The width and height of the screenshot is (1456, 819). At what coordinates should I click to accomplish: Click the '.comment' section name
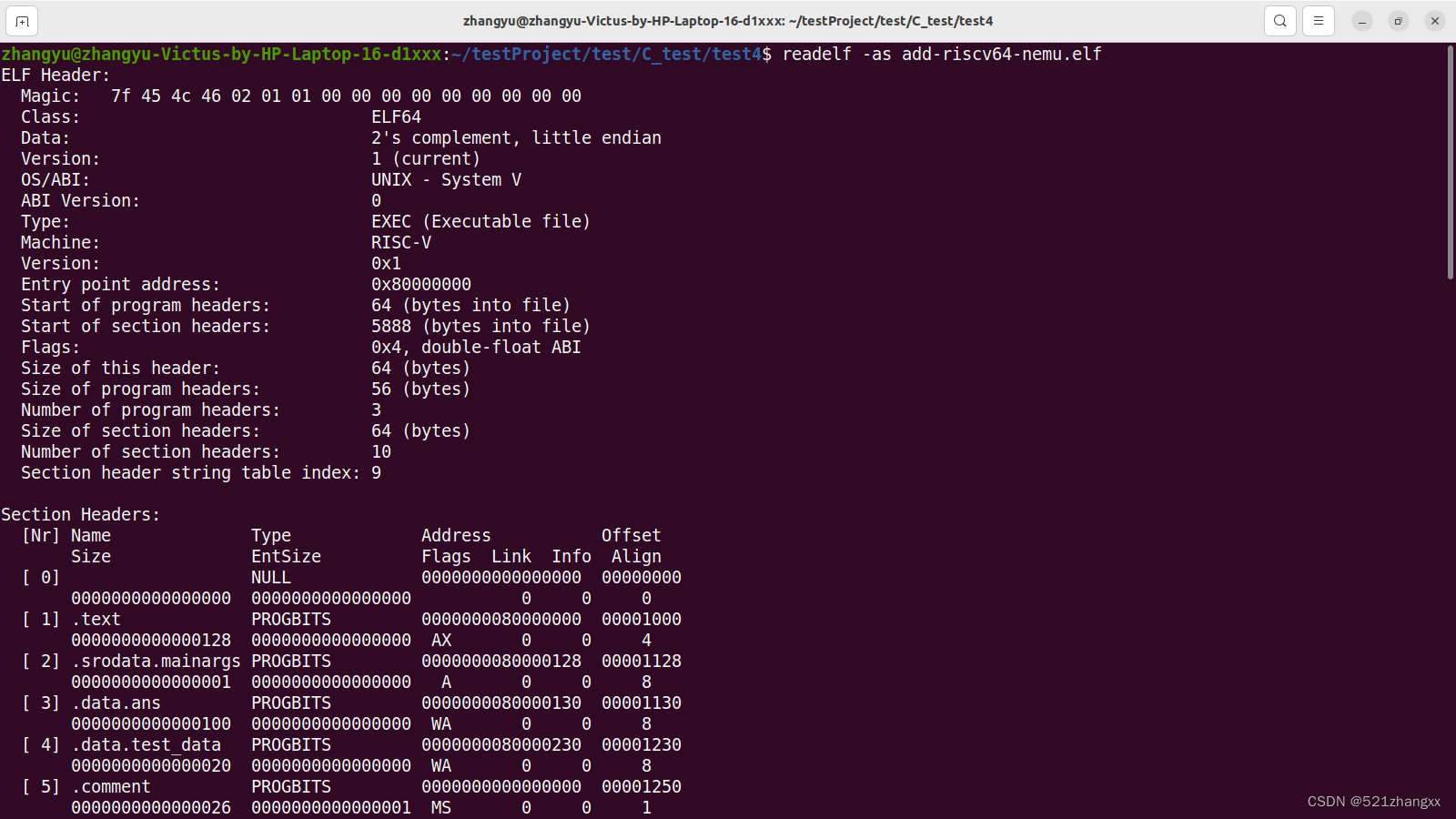coord(111,786)
